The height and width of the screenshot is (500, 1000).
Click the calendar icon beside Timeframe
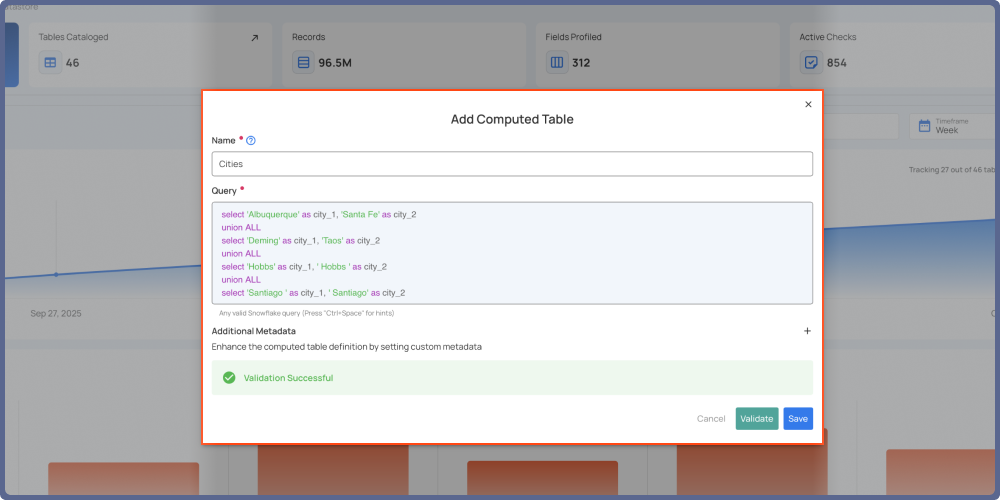(925, 126)
